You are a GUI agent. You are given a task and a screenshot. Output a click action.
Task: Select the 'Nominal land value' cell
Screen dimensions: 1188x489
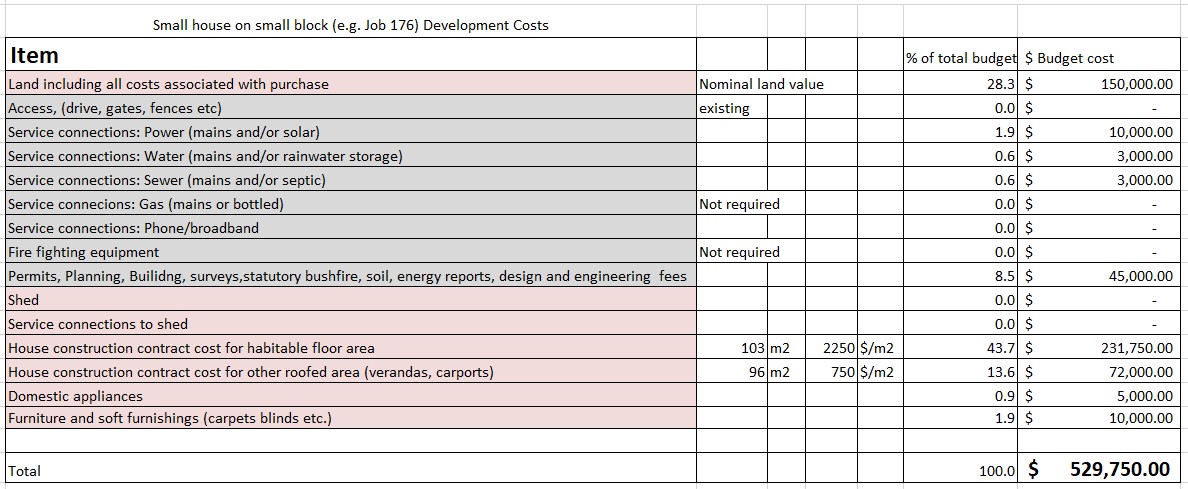[761, 84]
